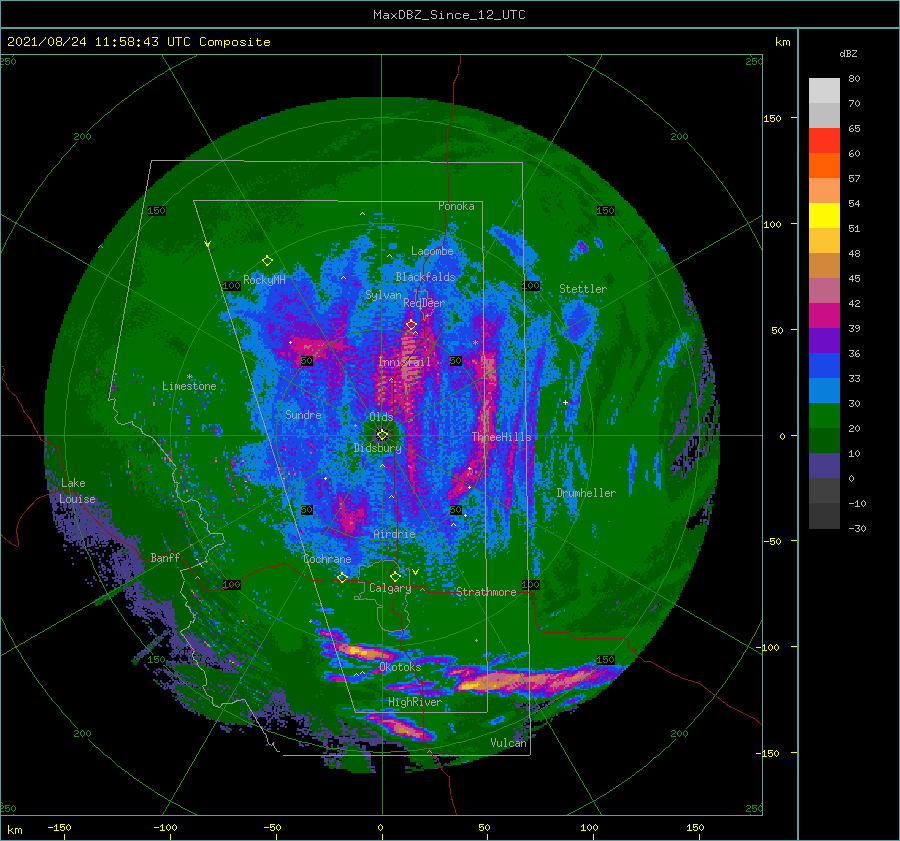Click the Limestone label
This screenshot has height=841, width=900.
coord(189,386)
